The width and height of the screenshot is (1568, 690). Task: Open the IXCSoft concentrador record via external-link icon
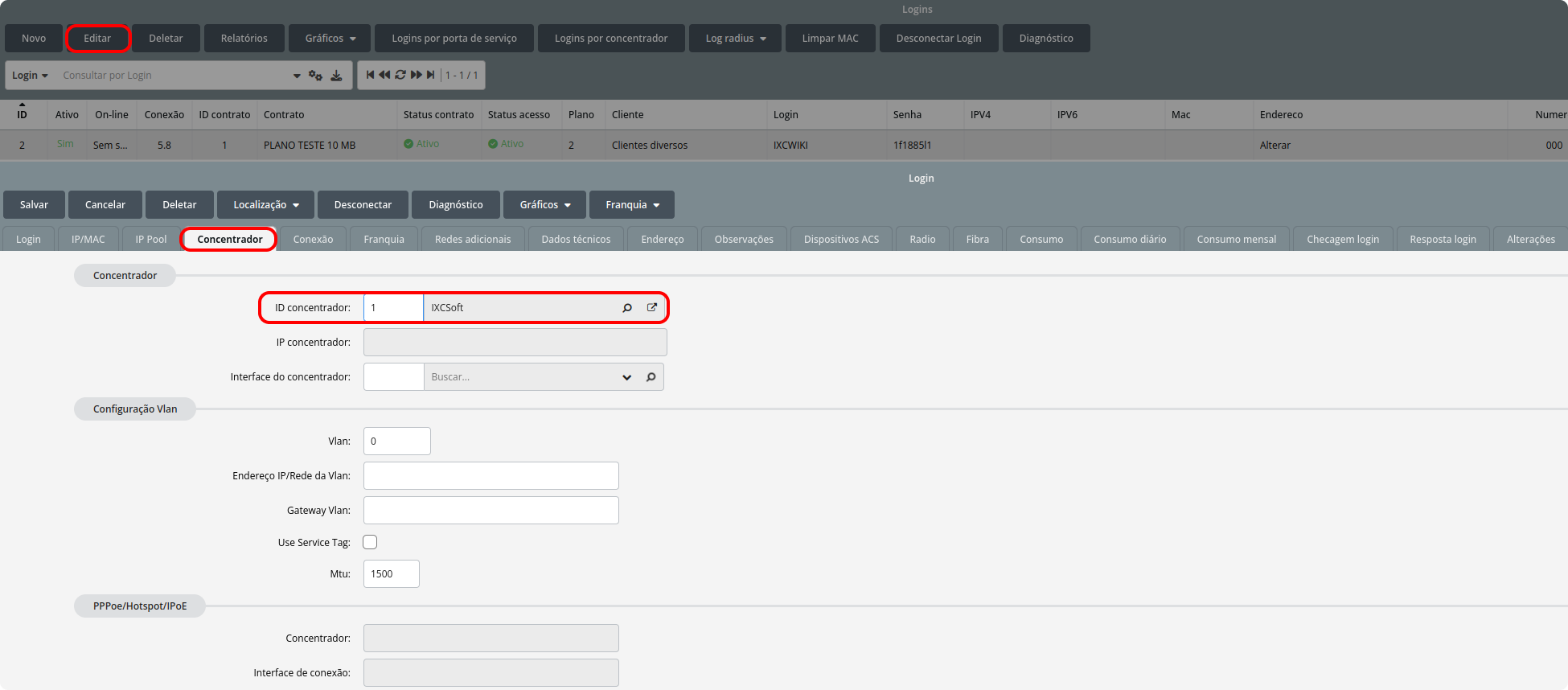(x=652, y=307)
